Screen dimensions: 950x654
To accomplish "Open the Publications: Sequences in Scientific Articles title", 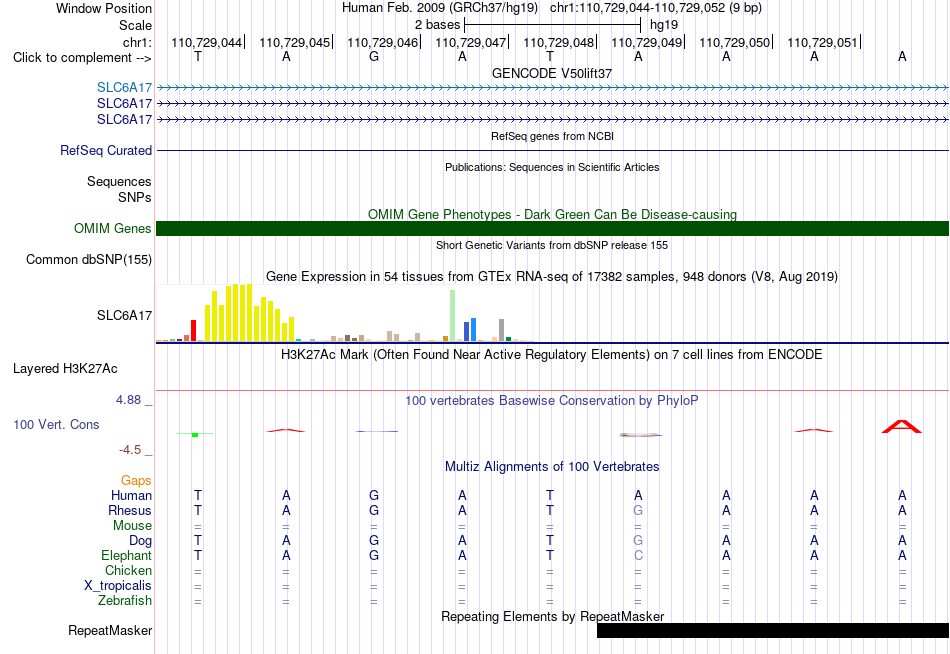I will coord(552,167).
